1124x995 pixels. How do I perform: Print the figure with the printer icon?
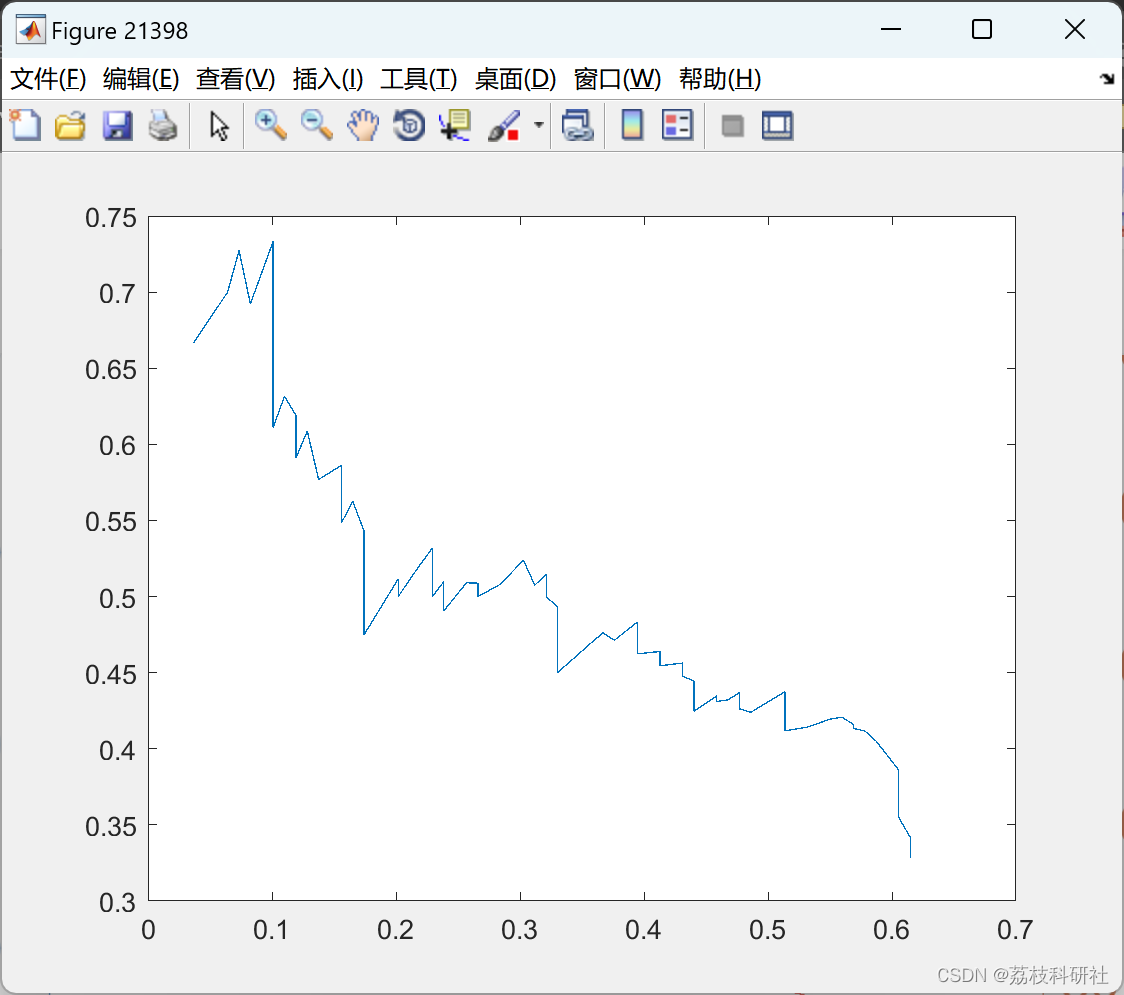[163, 126]
